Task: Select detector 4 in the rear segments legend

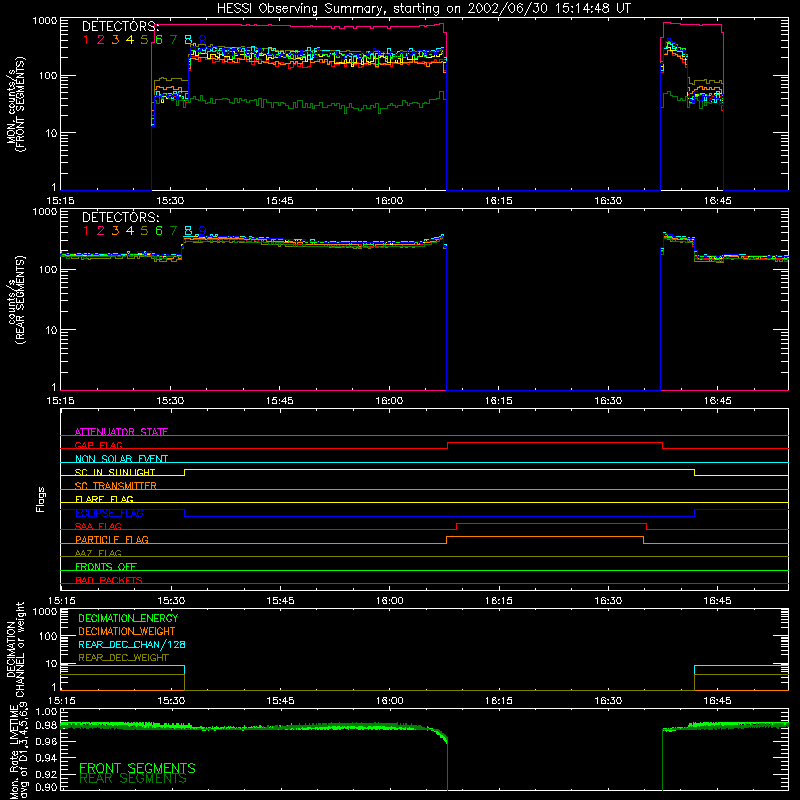Action: (x=130, y=231)
